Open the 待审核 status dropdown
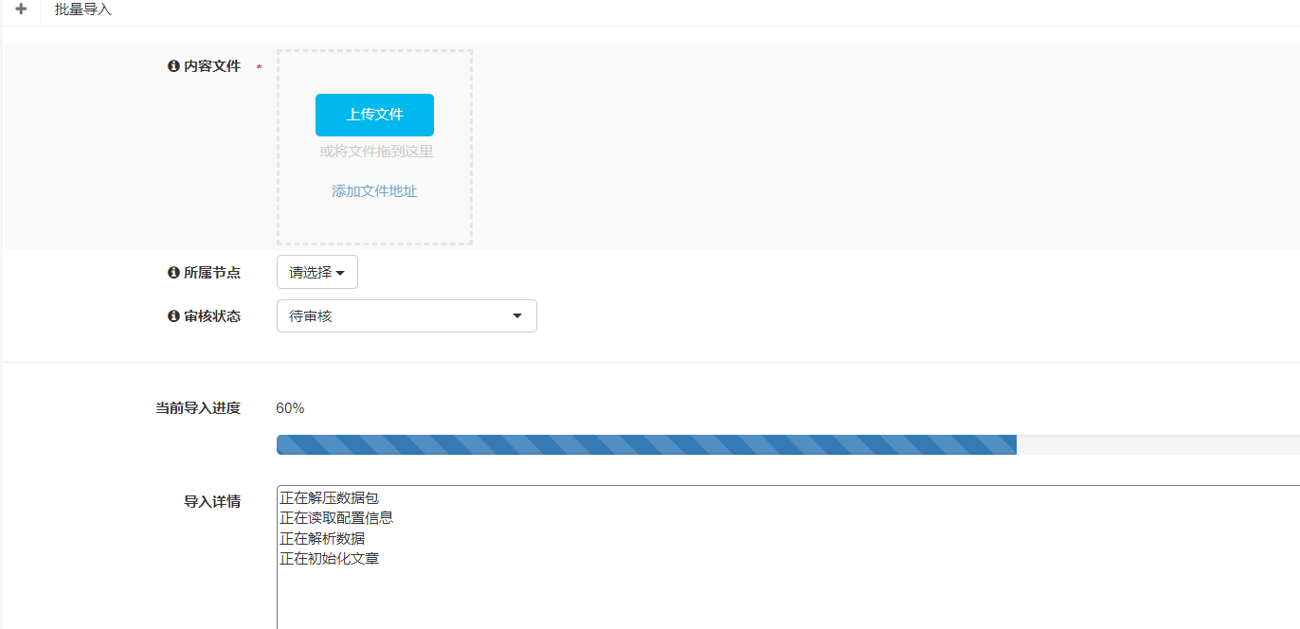1300x629 pixels. click(x=406, y=316)
